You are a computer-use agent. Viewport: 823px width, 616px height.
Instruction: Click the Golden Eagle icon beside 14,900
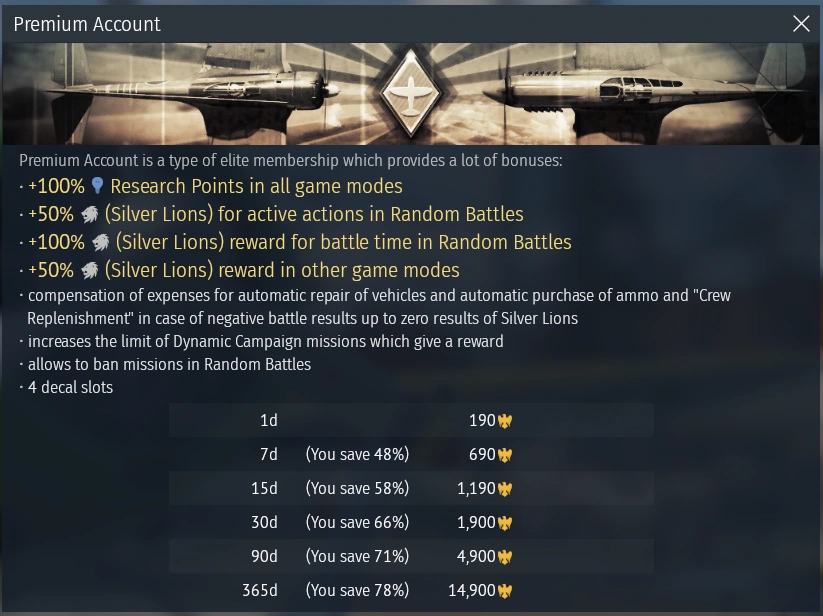pos(505,591)
